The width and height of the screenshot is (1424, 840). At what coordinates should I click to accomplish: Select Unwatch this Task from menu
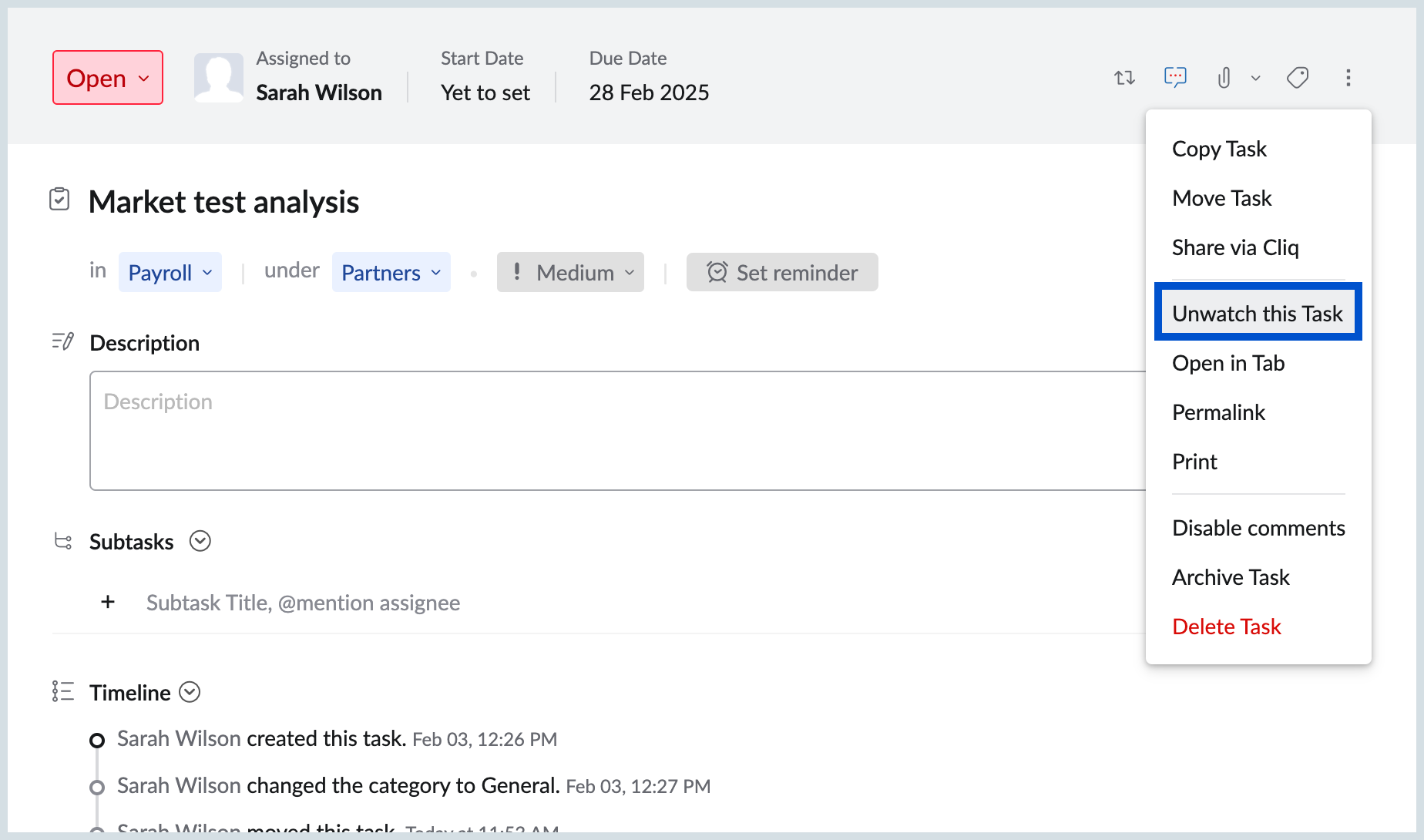(1257, 313)
